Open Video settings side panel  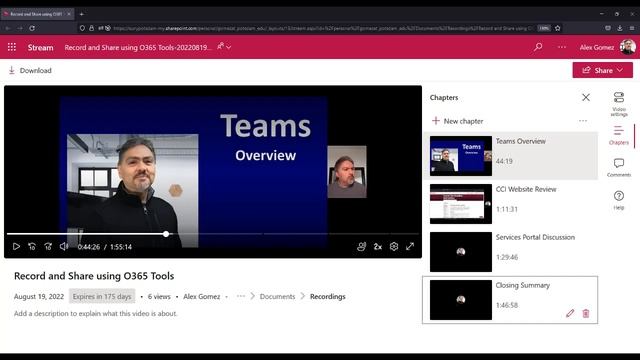(x=619, y=104)
